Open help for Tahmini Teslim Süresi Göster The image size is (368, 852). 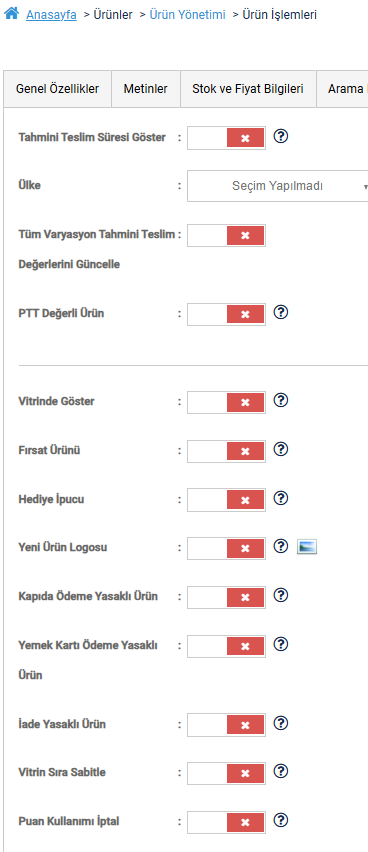tap(280, 136)
